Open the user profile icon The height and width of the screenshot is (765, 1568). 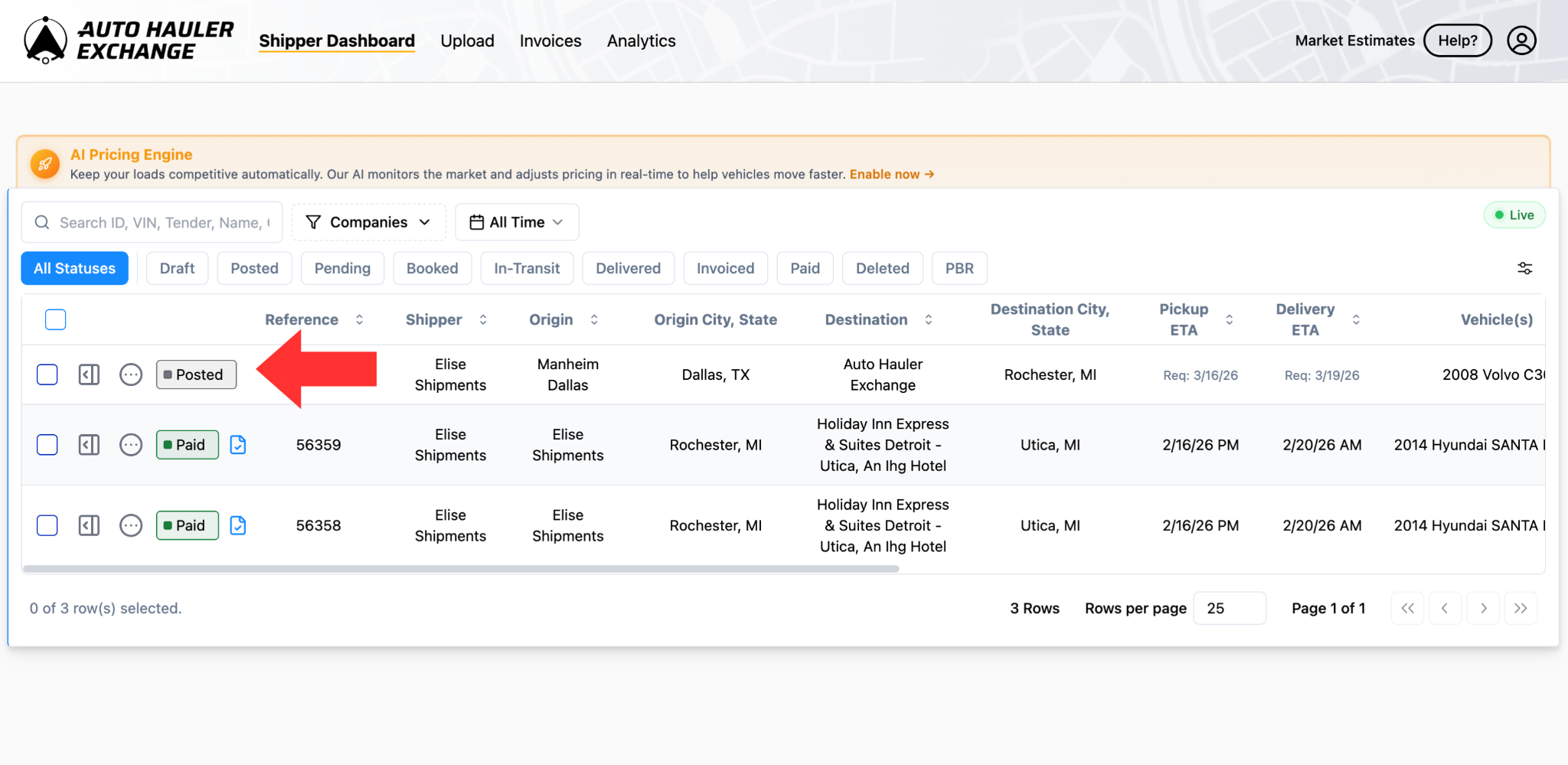(1521, 41)
